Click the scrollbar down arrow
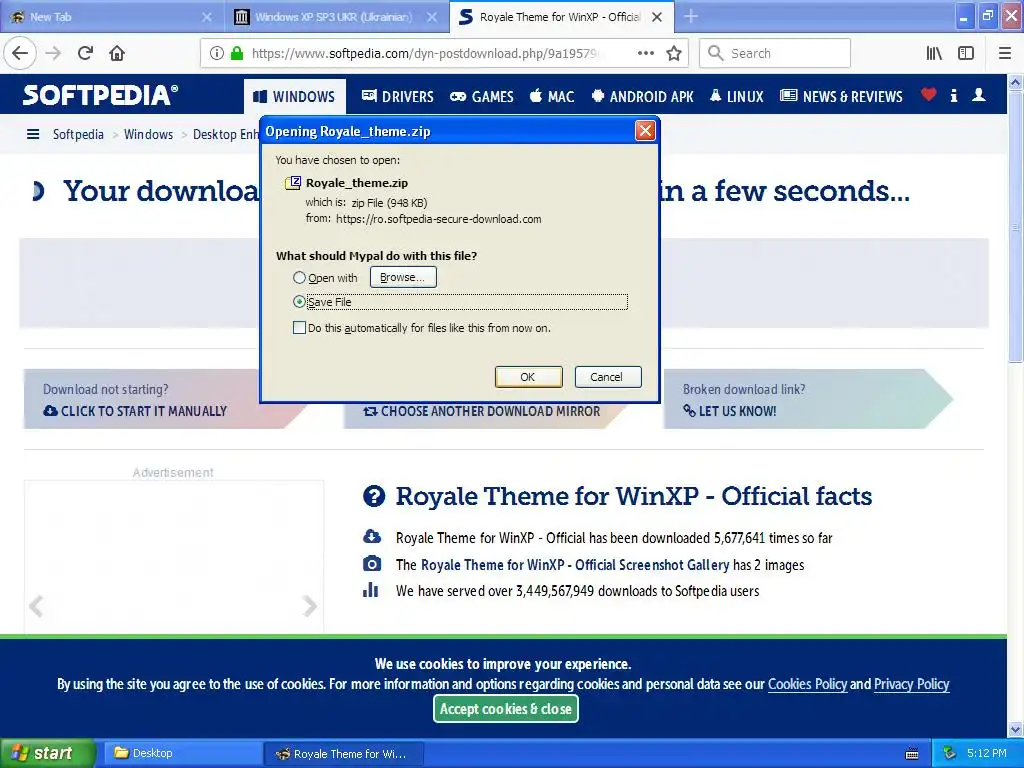This screenshot has height=768, width=1024. pos(1016,729)
